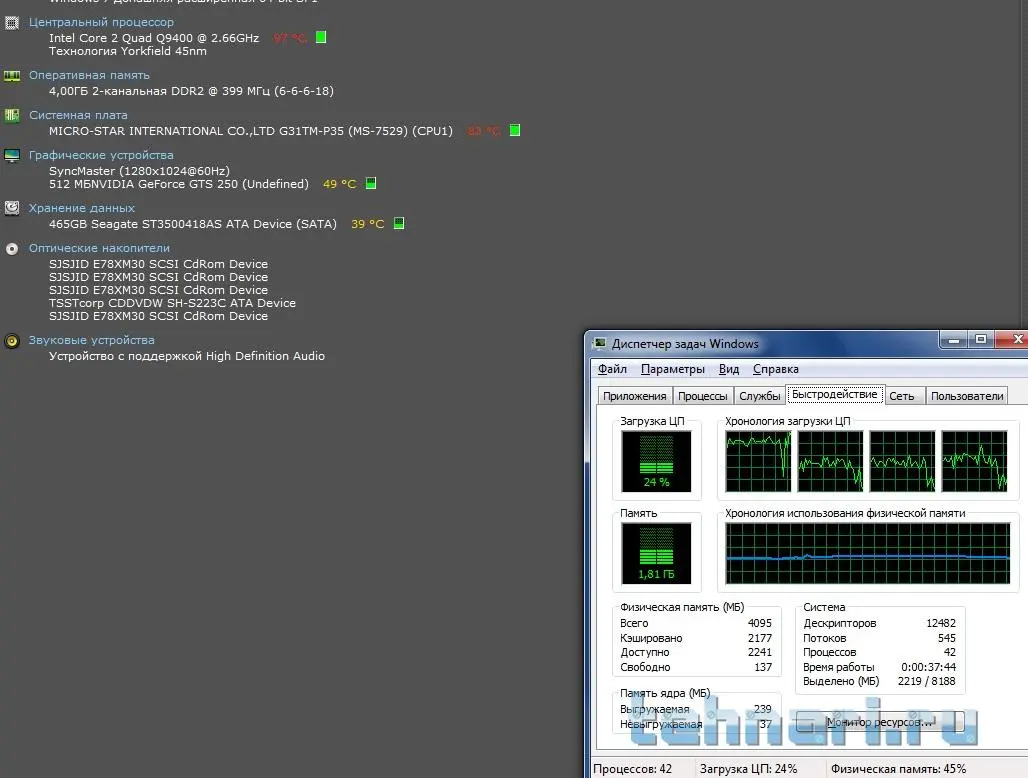Select the Быстродействие tab

click(835, 395)
